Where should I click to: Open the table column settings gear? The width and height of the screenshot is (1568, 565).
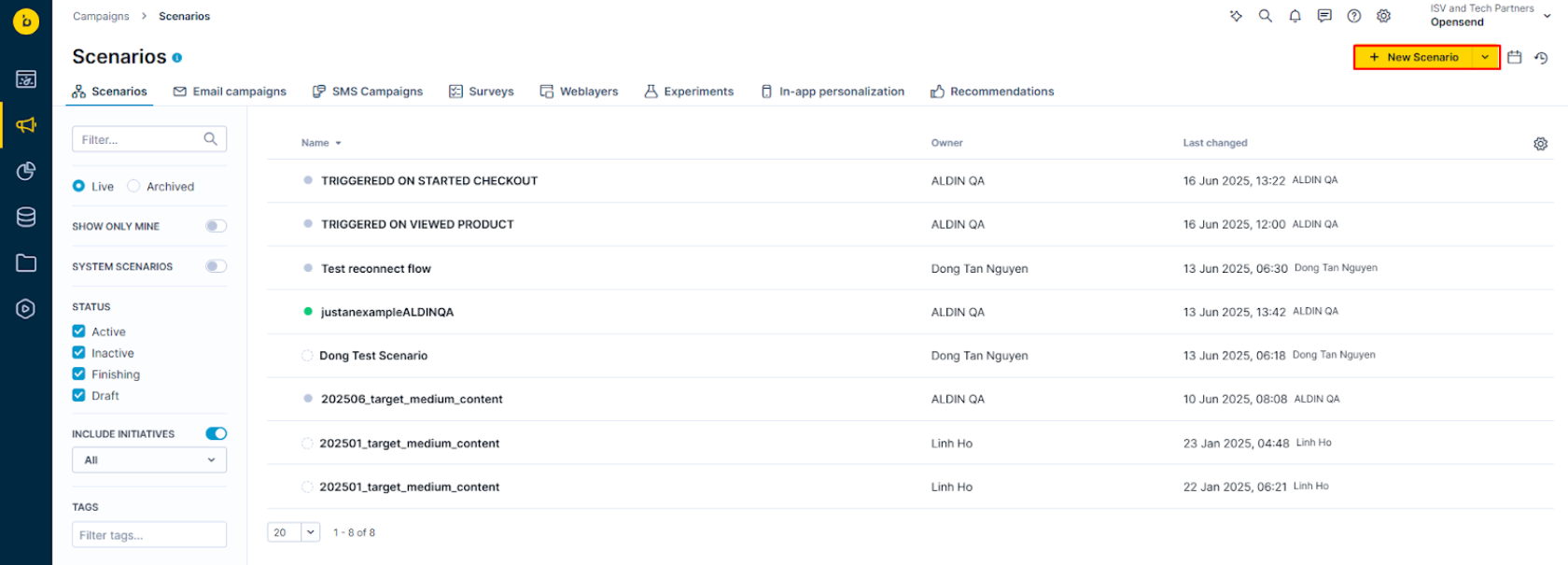tap(1540, 144)
